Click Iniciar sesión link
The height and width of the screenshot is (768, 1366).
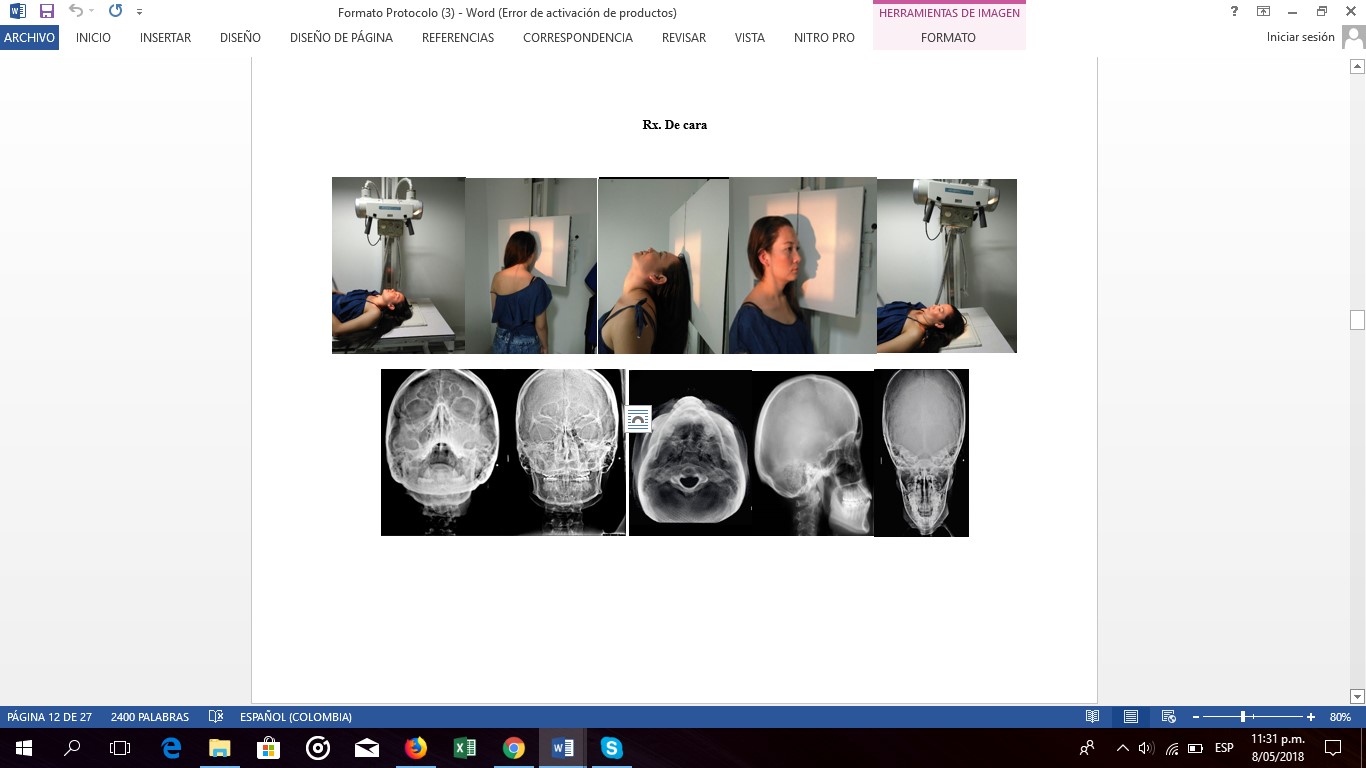[1301, 36]
